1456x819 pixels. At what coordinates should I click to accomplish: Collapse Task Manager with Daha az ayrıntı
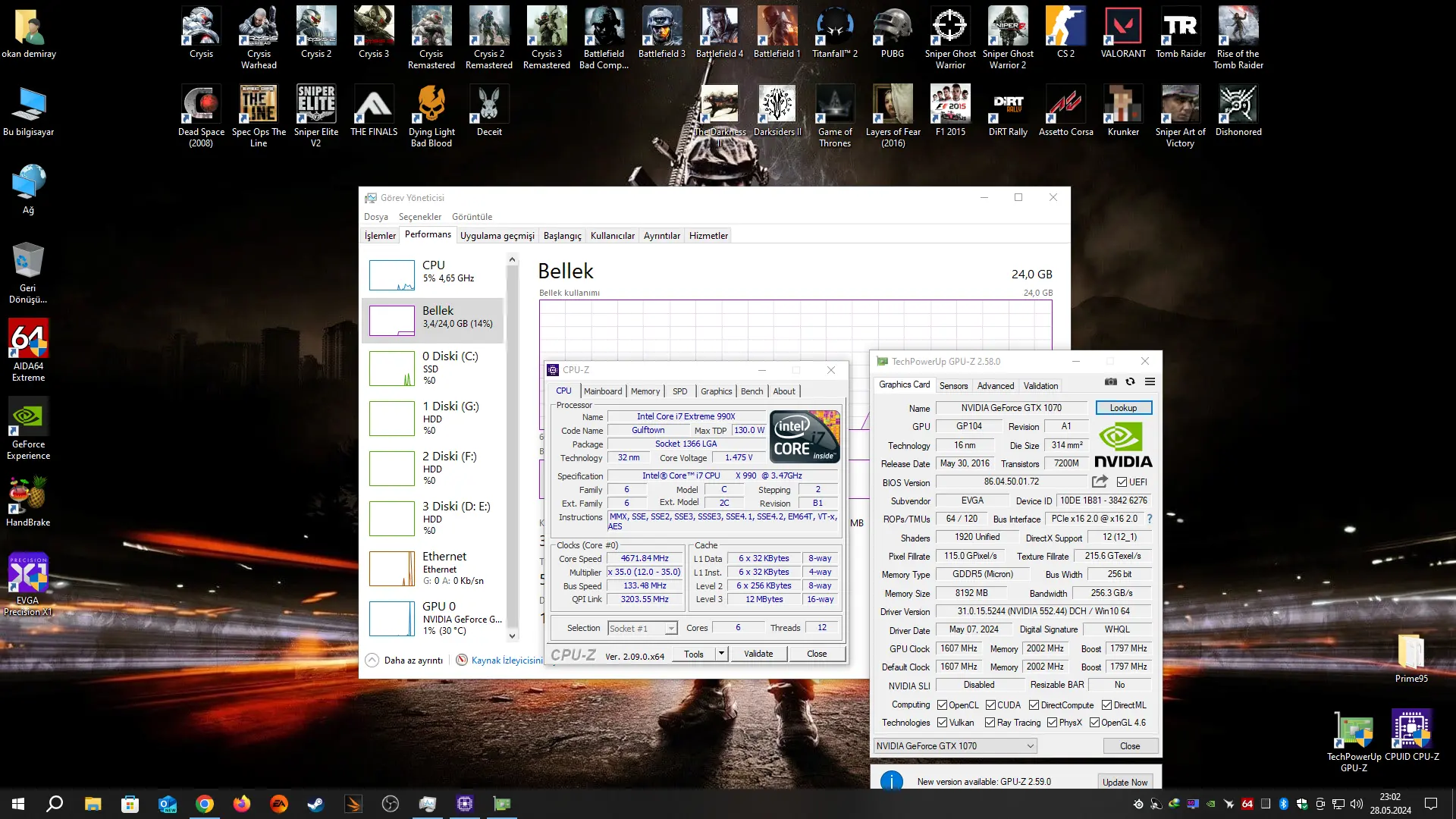(404, 661)
